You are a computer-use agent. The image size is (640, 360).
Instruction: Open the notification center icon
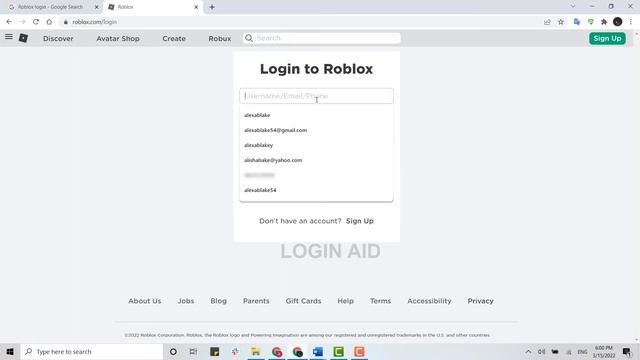[627, 351]
